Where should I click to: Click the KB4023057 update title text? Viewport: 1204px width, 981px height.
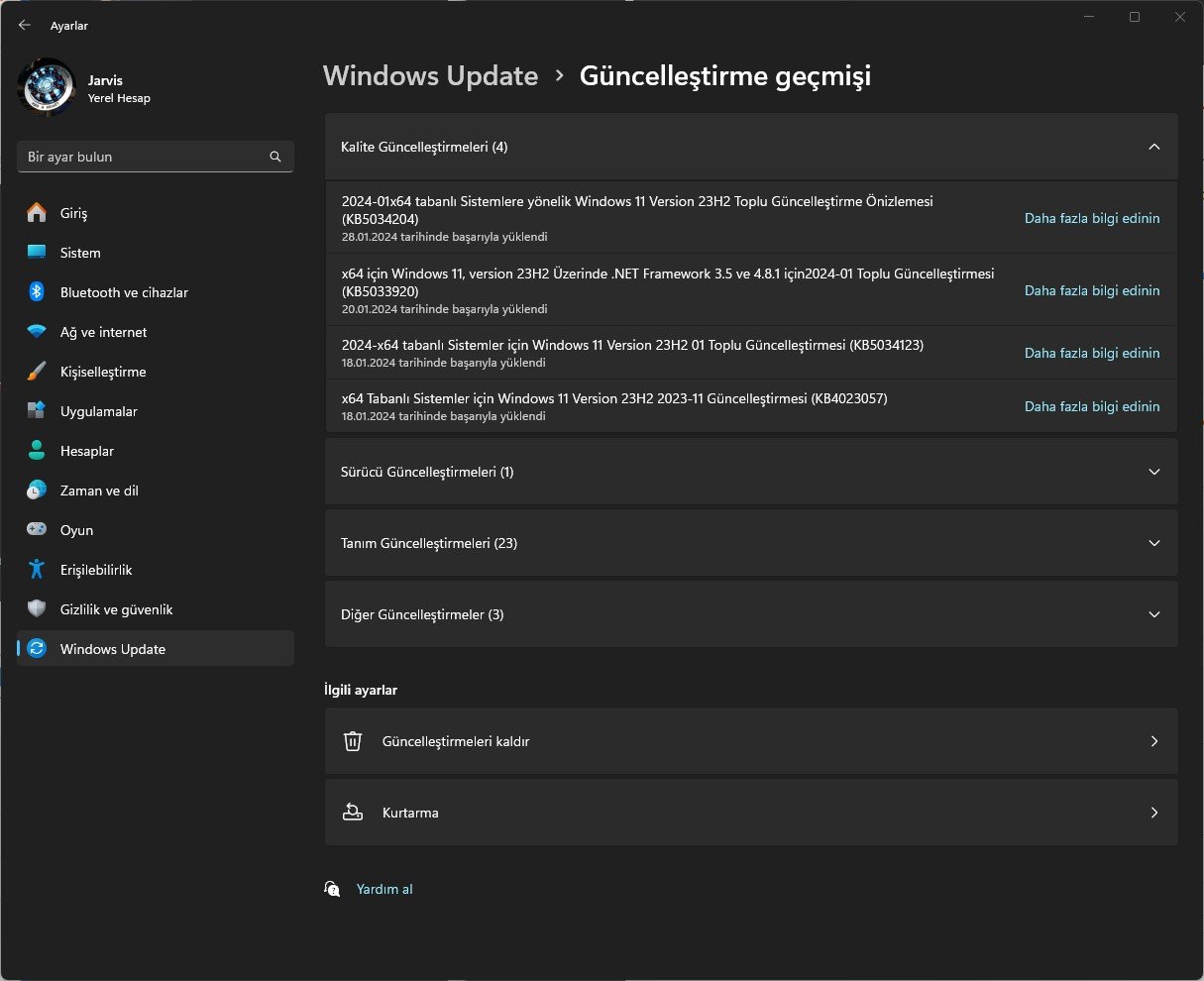[x=614, y=398]
